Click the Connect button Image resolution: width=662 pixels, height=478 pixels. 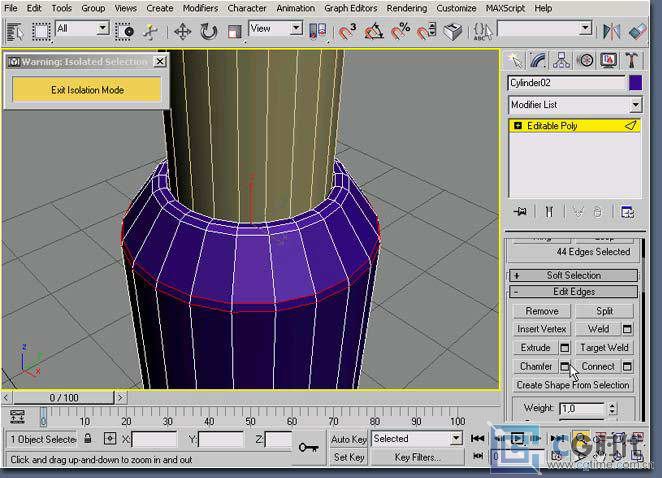(x=598, y=367)
